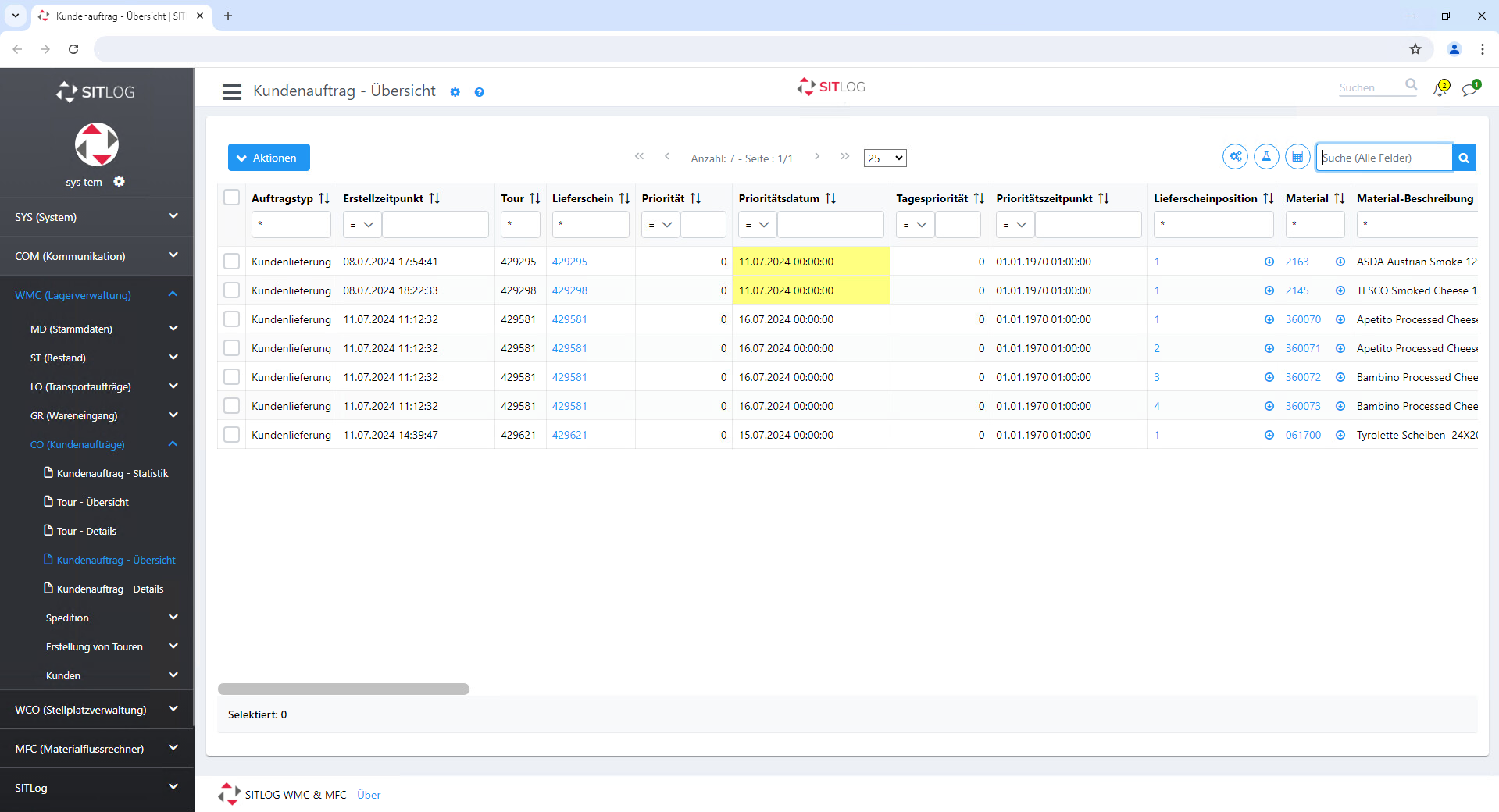The image size is (1499, 812).
Task: Open Lieferschein link 429295
Action: pos(569,262)
